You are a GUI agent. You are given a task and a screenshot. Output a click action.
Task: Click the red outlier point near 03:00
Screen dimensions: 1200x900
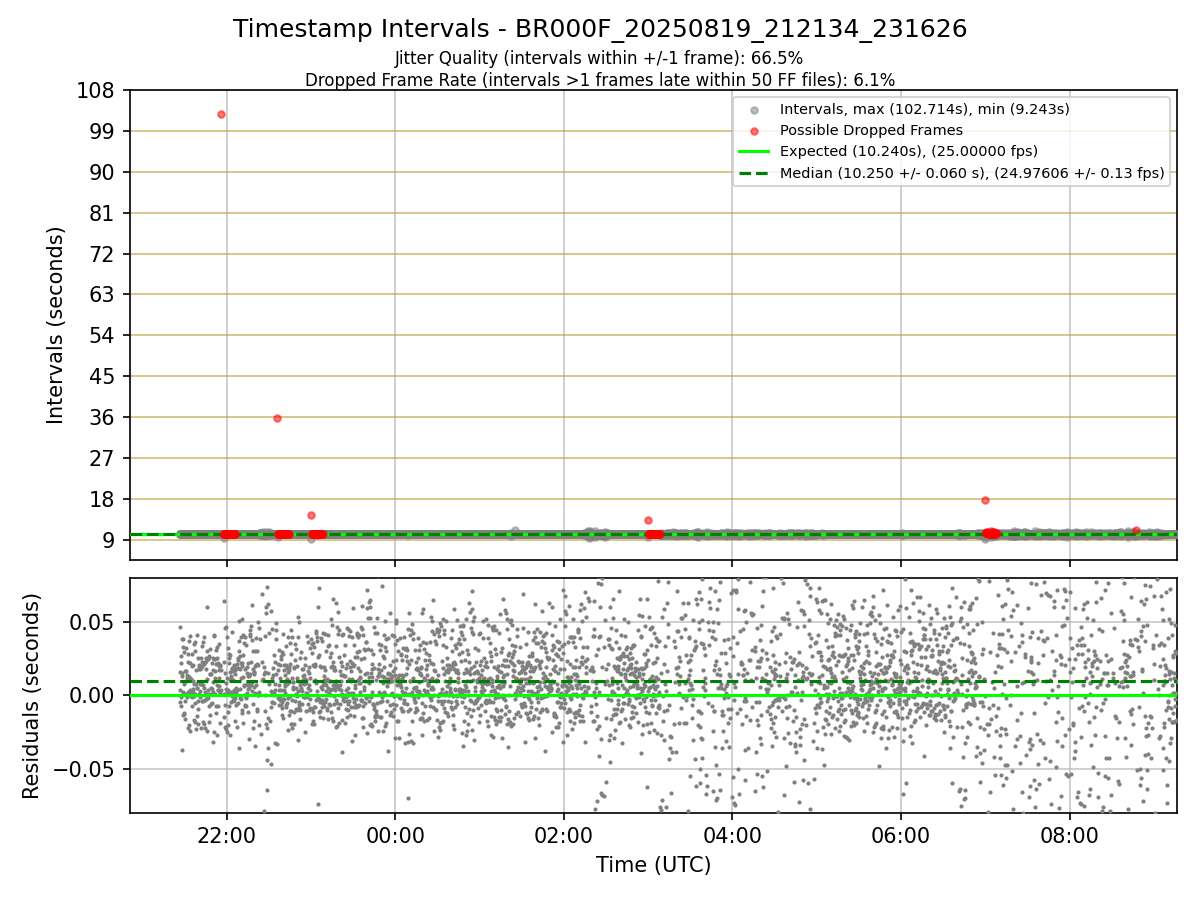(648, 520)
